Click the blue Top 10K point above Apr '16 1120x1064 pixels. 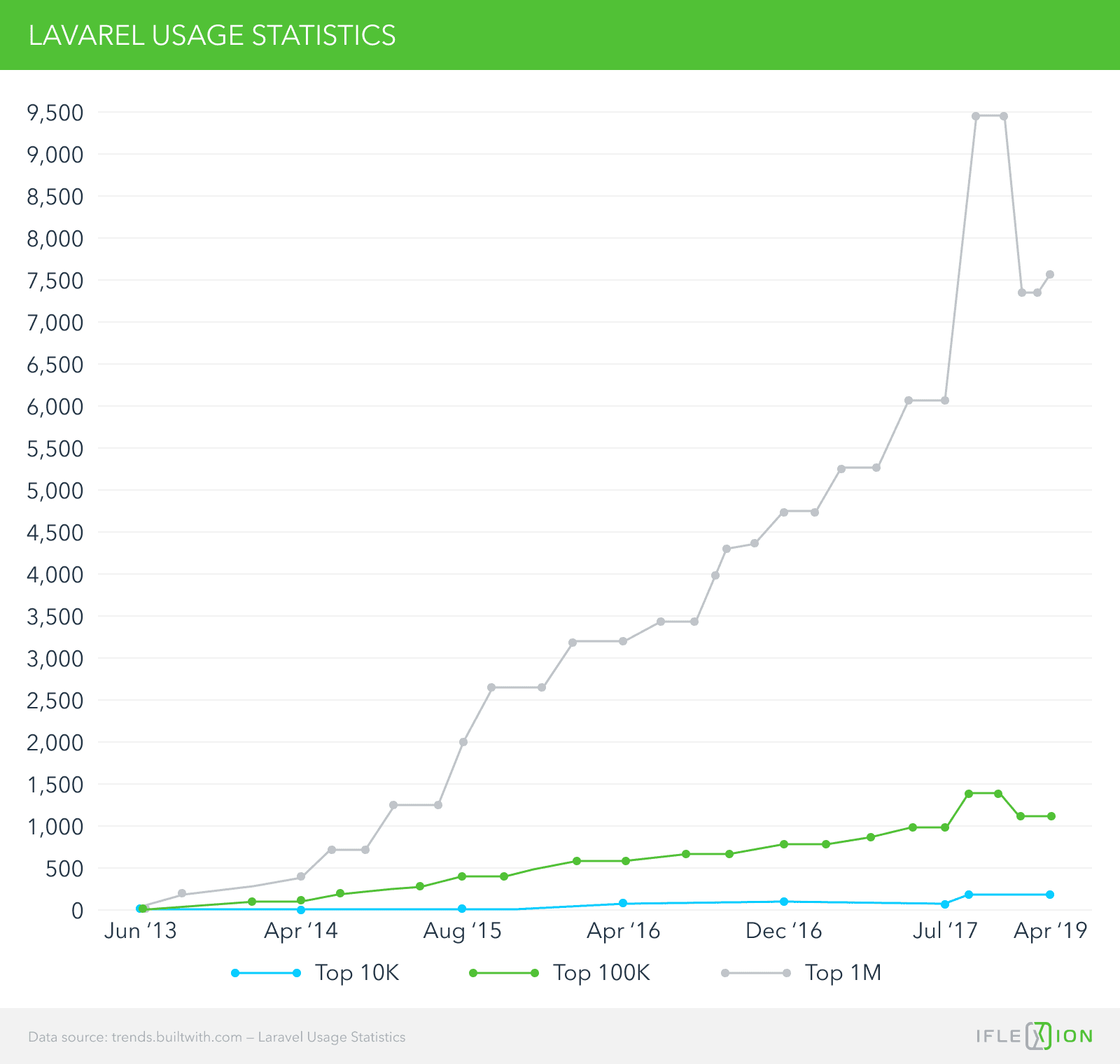[623, 904]
